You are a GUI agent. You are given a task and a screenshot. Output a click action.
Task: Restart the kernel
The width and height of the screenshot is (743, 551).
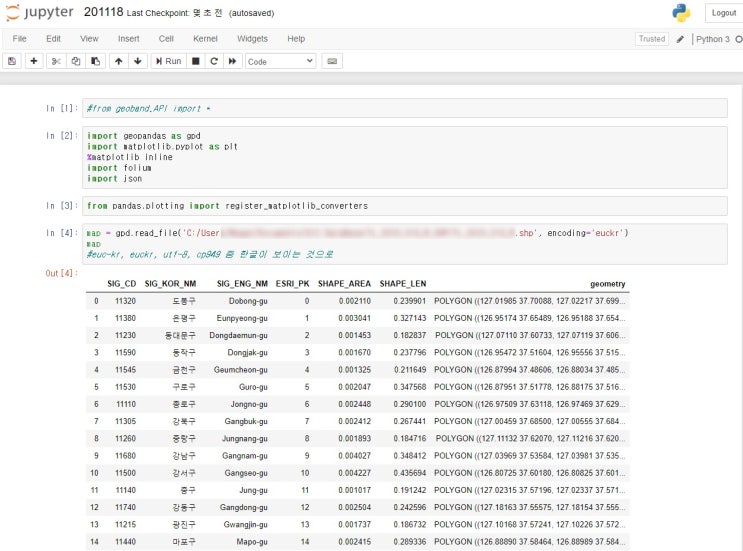pos(214,61)
